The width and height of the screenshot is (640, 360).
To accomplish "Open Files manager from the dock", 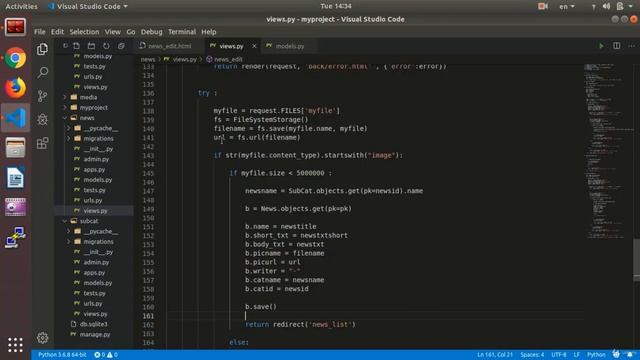I will click(x=16, y=148).
